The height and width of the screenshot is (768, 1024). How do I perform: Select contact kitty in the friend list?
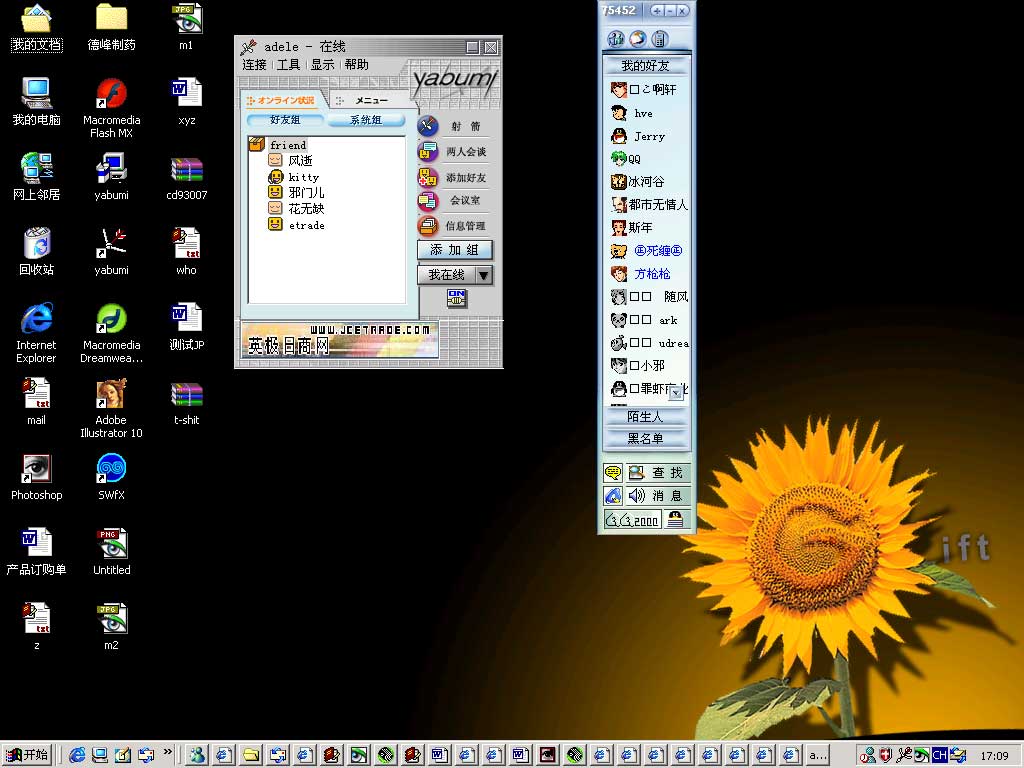point(303,177)
